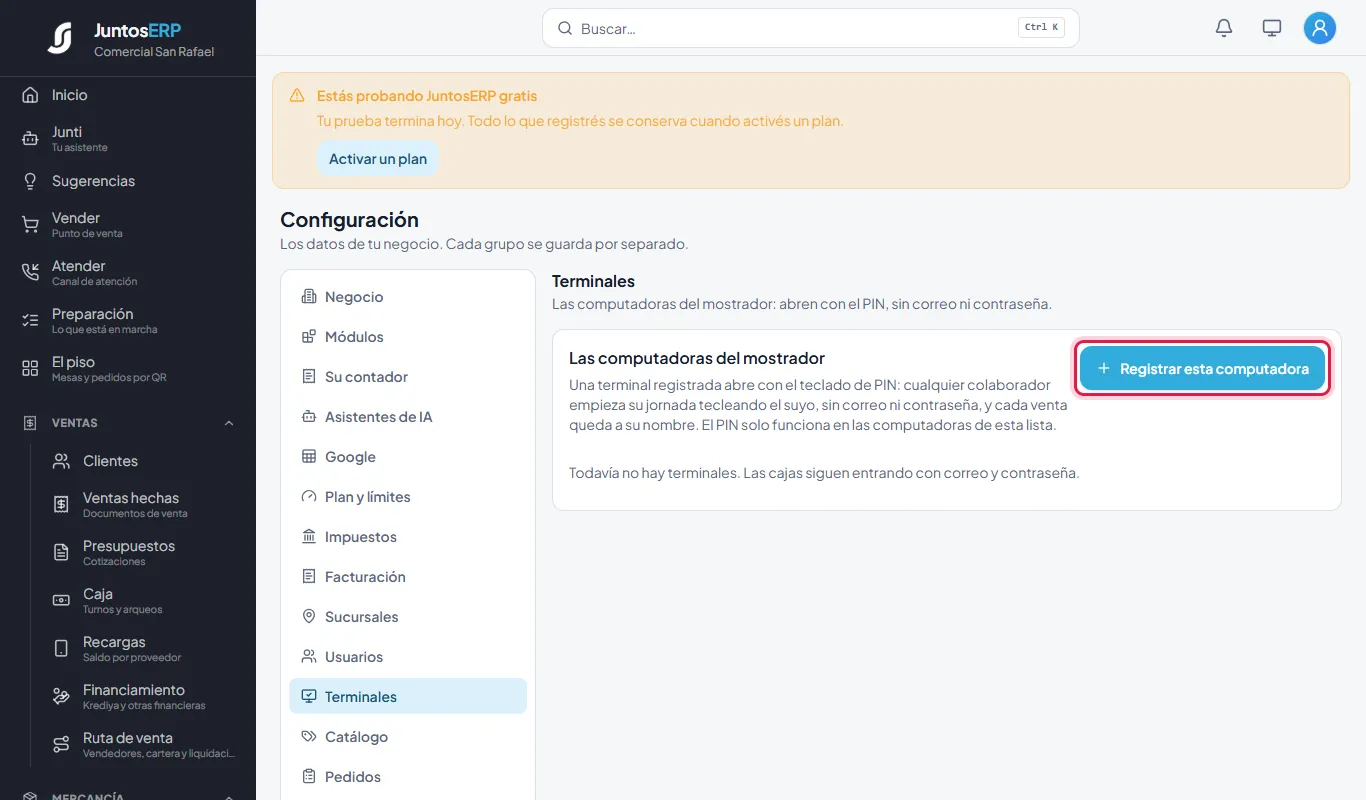
Task: Click the warning triangle icon in trial banner
Action: coord(297,96)
